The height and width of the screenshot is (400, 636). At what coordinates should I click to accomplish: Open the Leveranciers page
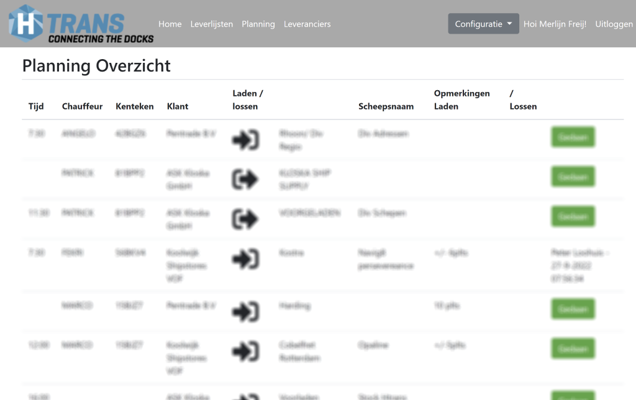(307, 24)
